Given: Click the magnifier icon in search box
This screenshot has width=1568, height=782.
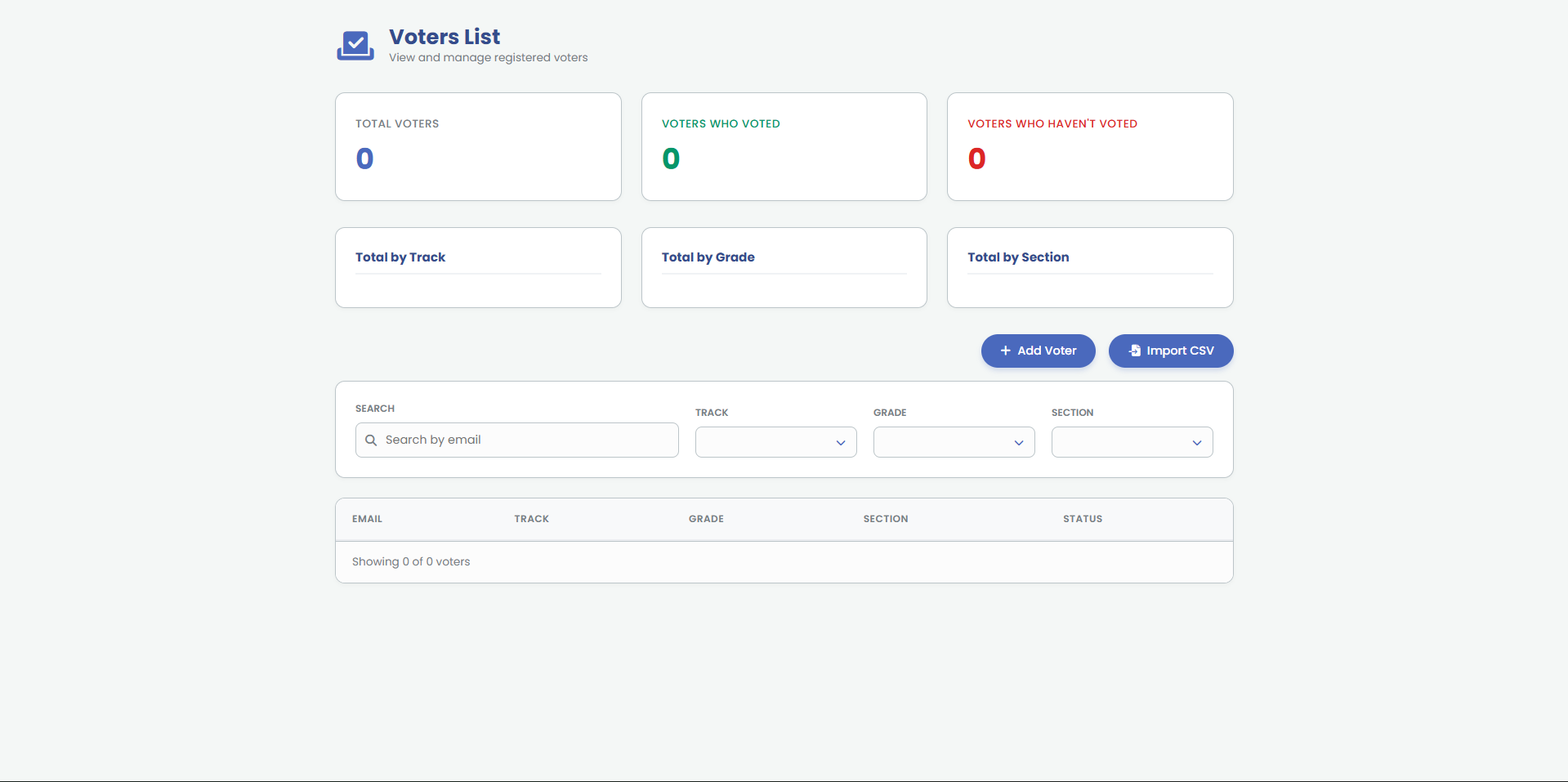Looking at the screenshot, I should point(371,440).
